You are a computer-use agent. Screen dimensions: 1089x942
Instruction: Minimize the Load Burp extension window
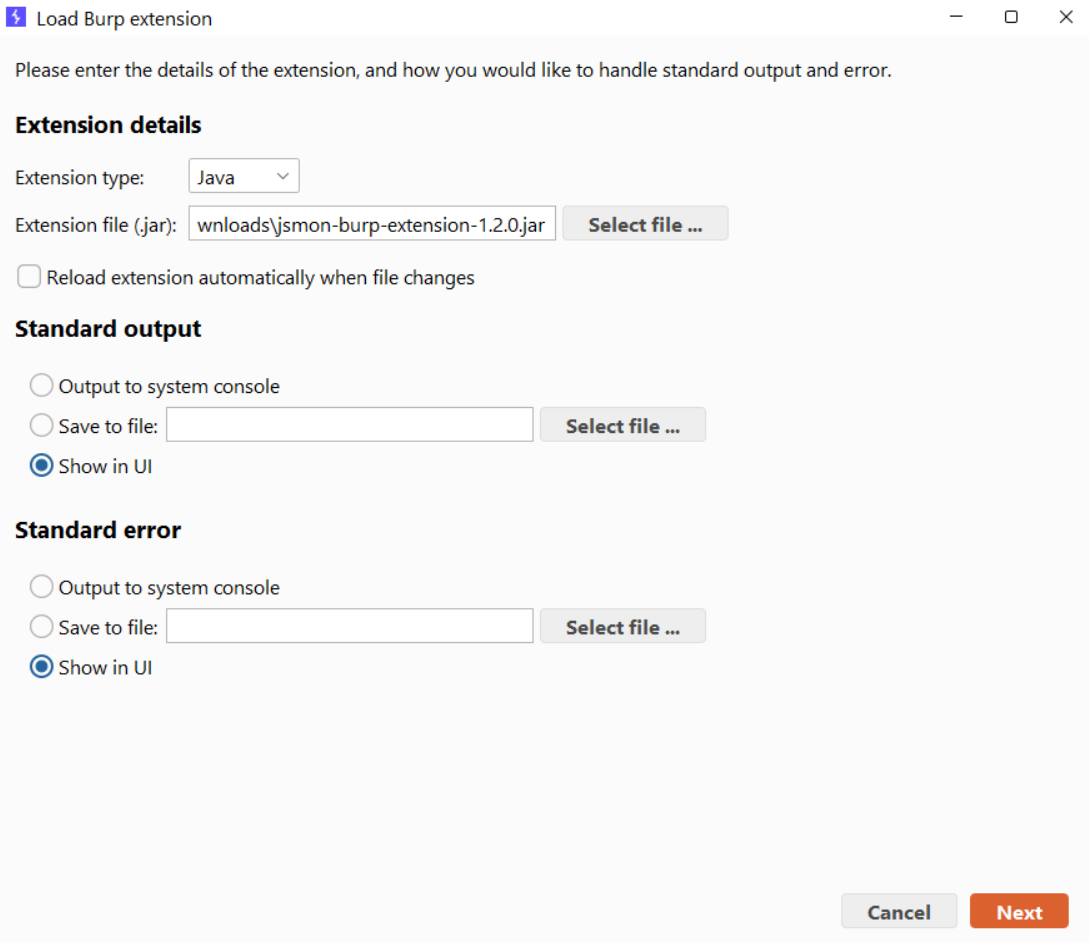tap(957, 18)
